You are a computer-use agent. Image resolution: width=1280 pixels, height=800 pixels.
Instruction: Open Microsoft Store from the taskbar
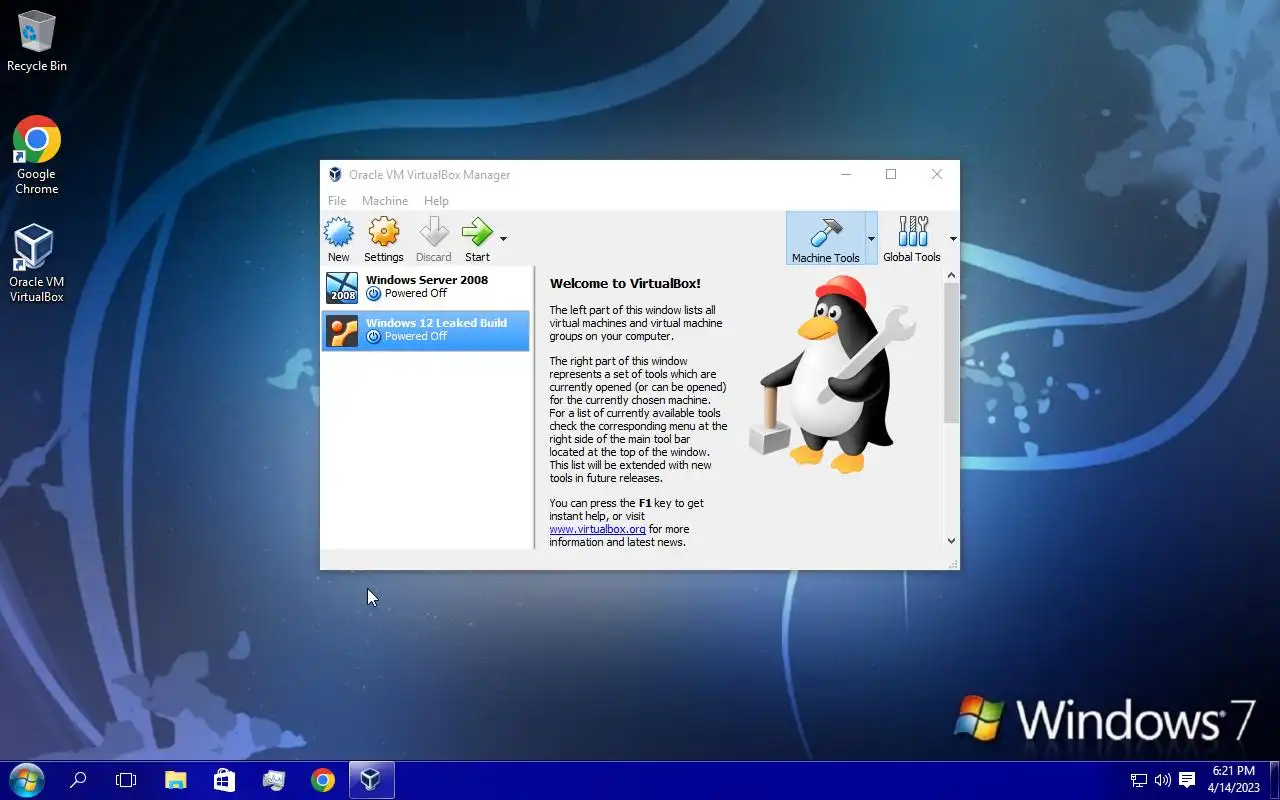pyautogui.click(x=225, y=780)
